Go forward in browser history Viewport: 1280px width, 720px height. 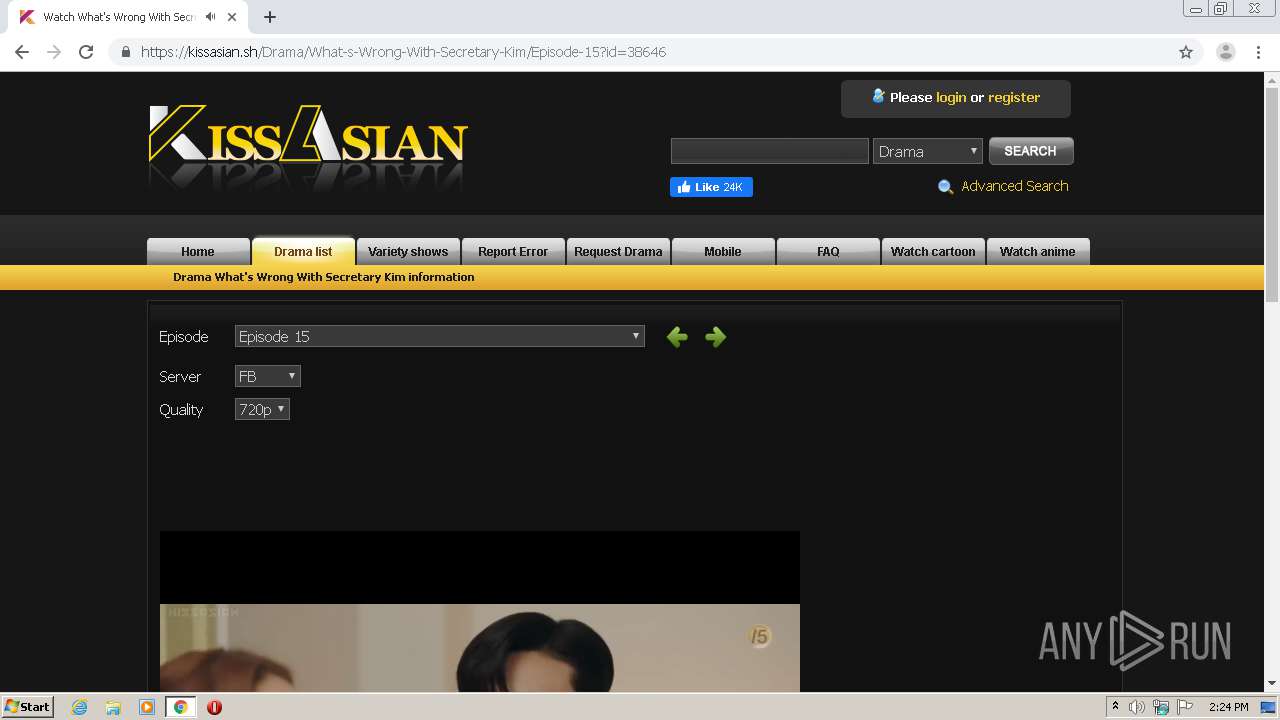tap(54, 52)
